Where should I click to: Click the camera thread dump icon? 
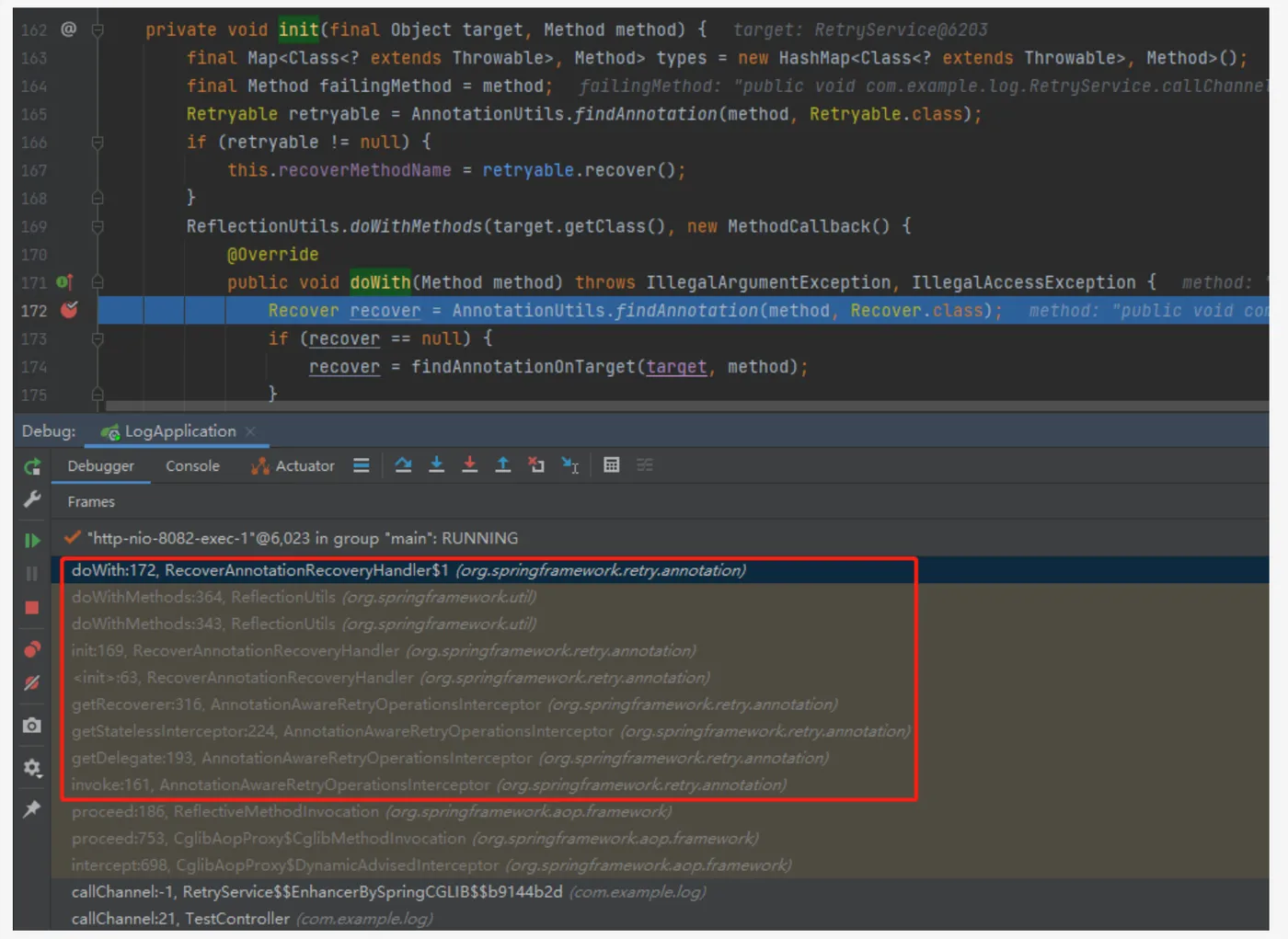(x=32, y=726)
